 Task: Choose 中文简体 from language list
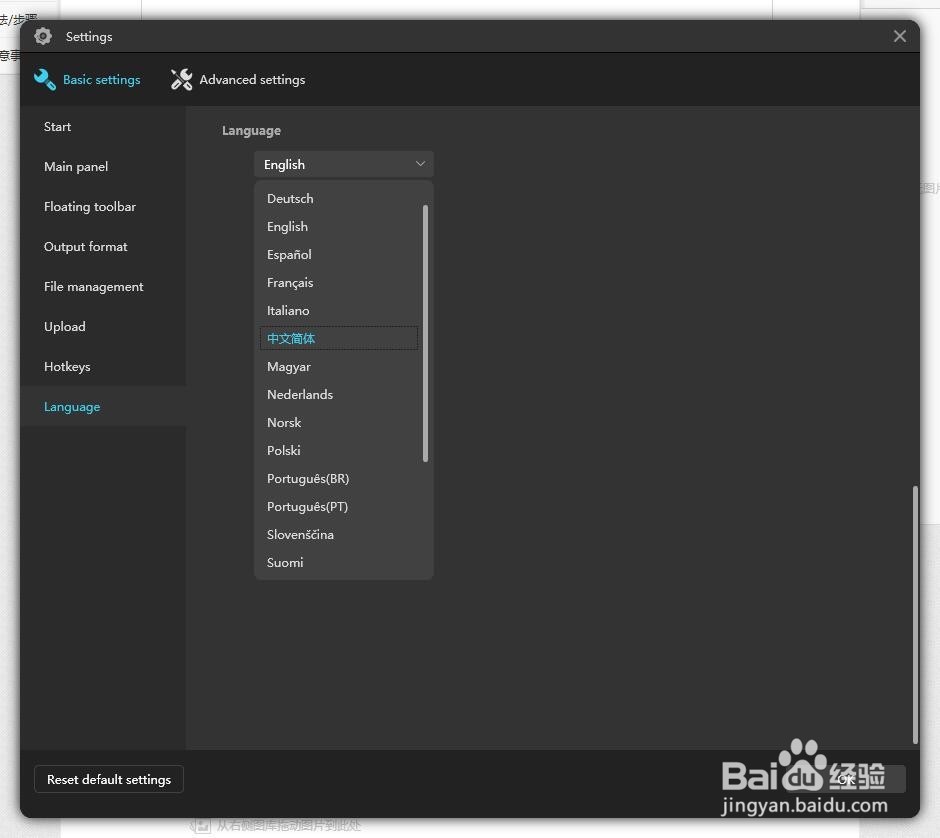(339, 338)
